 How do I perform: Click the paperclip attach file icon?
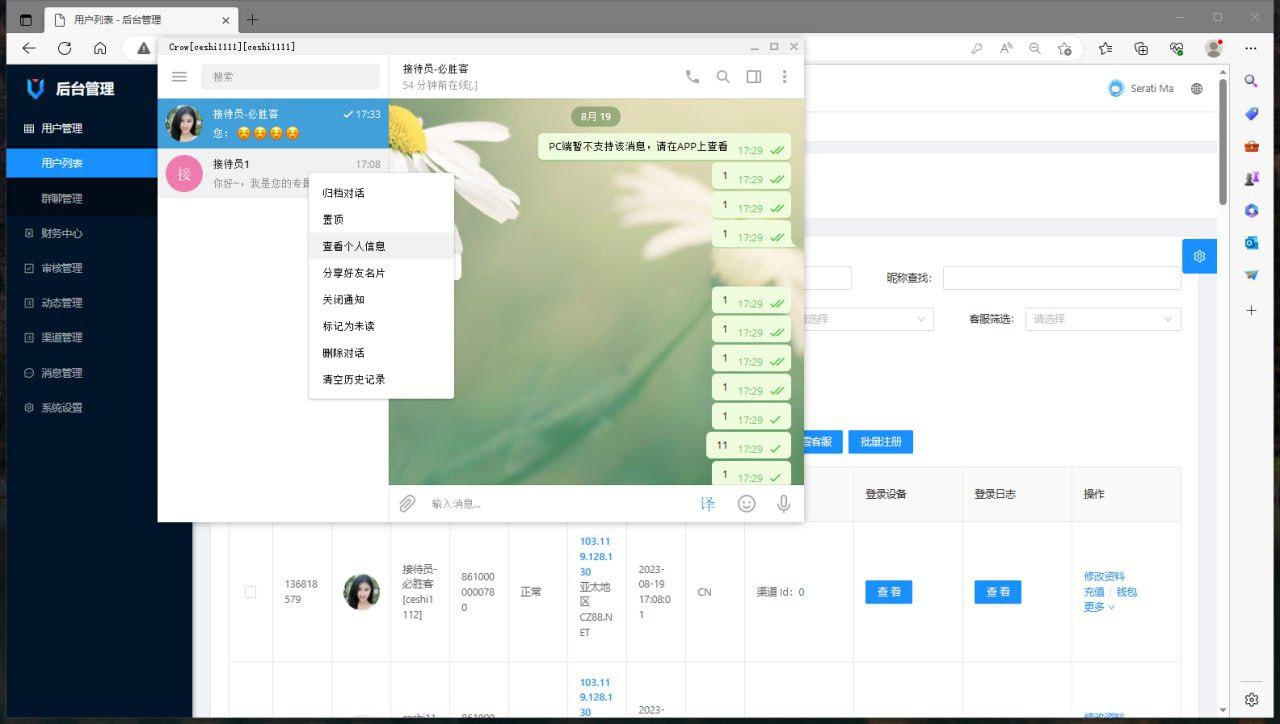click(x=407, y=504)
